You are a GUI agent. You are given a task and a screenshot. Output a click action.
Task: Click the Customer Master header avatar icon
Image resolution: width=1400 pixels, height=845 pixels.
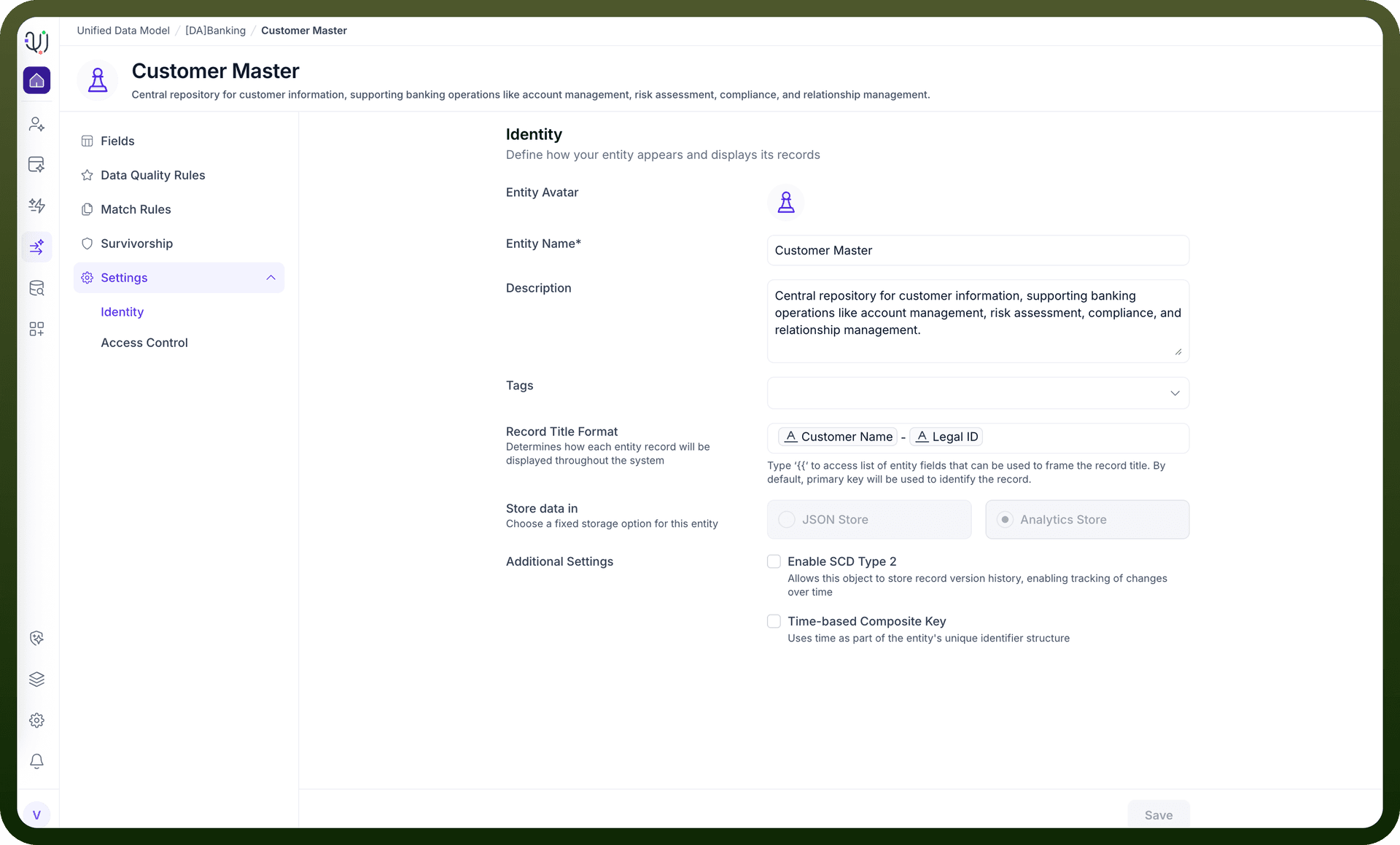pyautogui.click(x=98, y=80)
